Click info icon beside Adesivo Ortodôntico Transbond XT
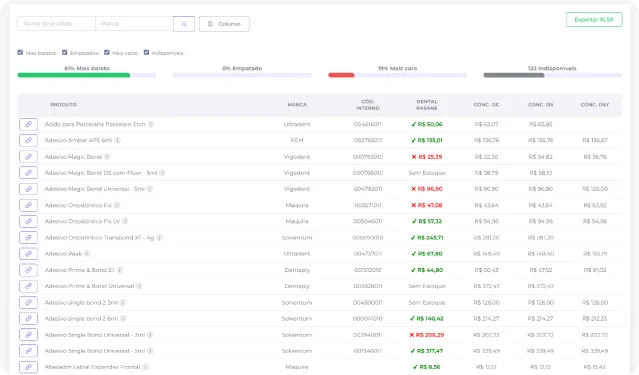Screen dimensions: 639x375 [159, 238]
